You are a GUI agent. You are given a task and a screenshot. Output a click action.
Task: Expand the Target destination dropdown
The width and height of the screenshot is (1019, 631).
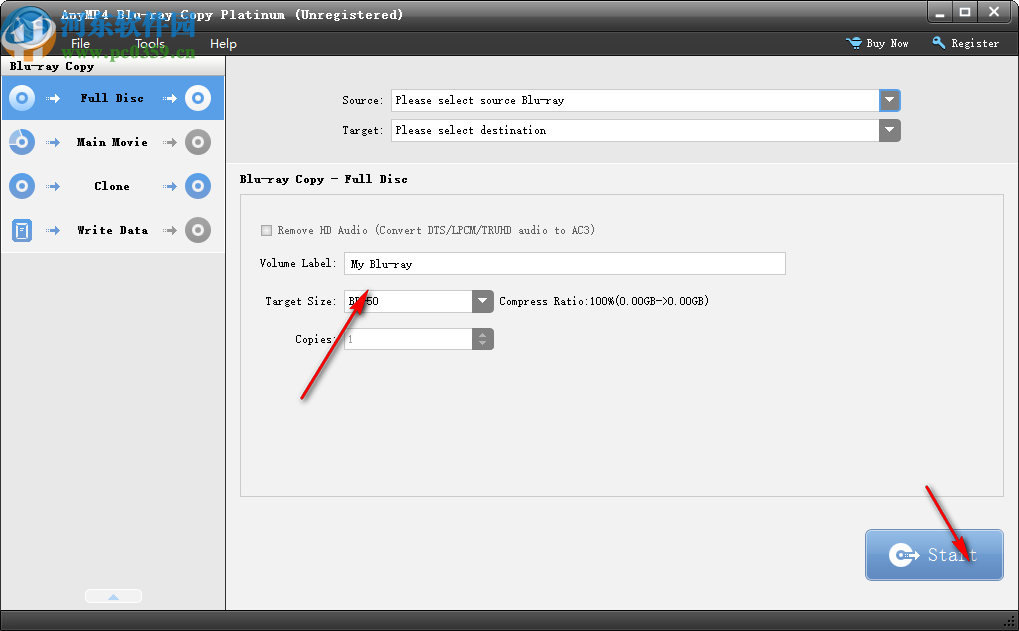pos(889,130)
